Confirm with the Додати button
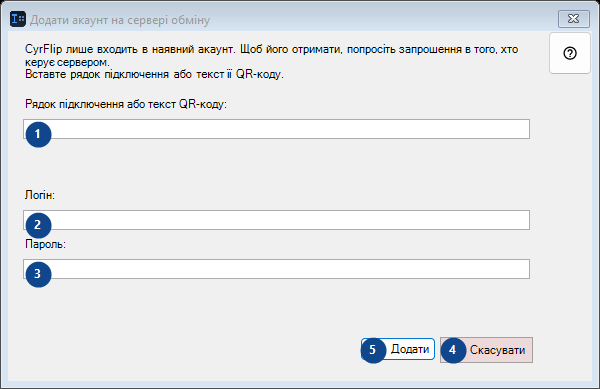The width and height of the screenshot is (600, 389). pos(398,349)
